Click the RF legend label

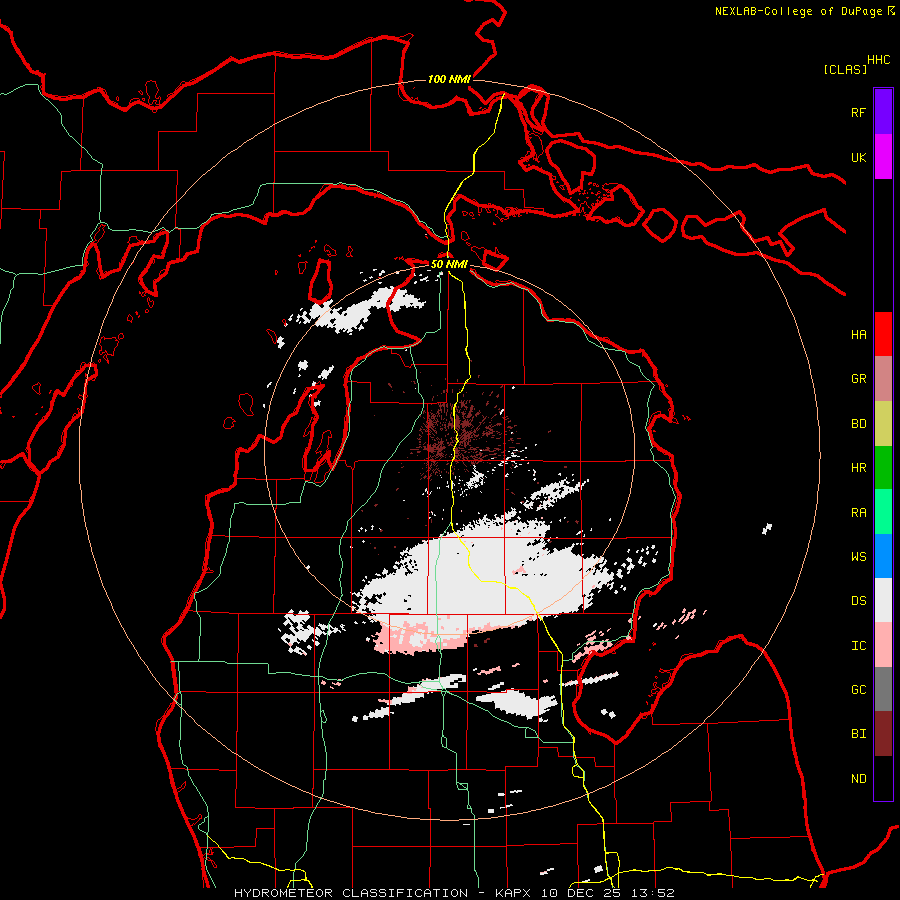click(x=858, y=112)
